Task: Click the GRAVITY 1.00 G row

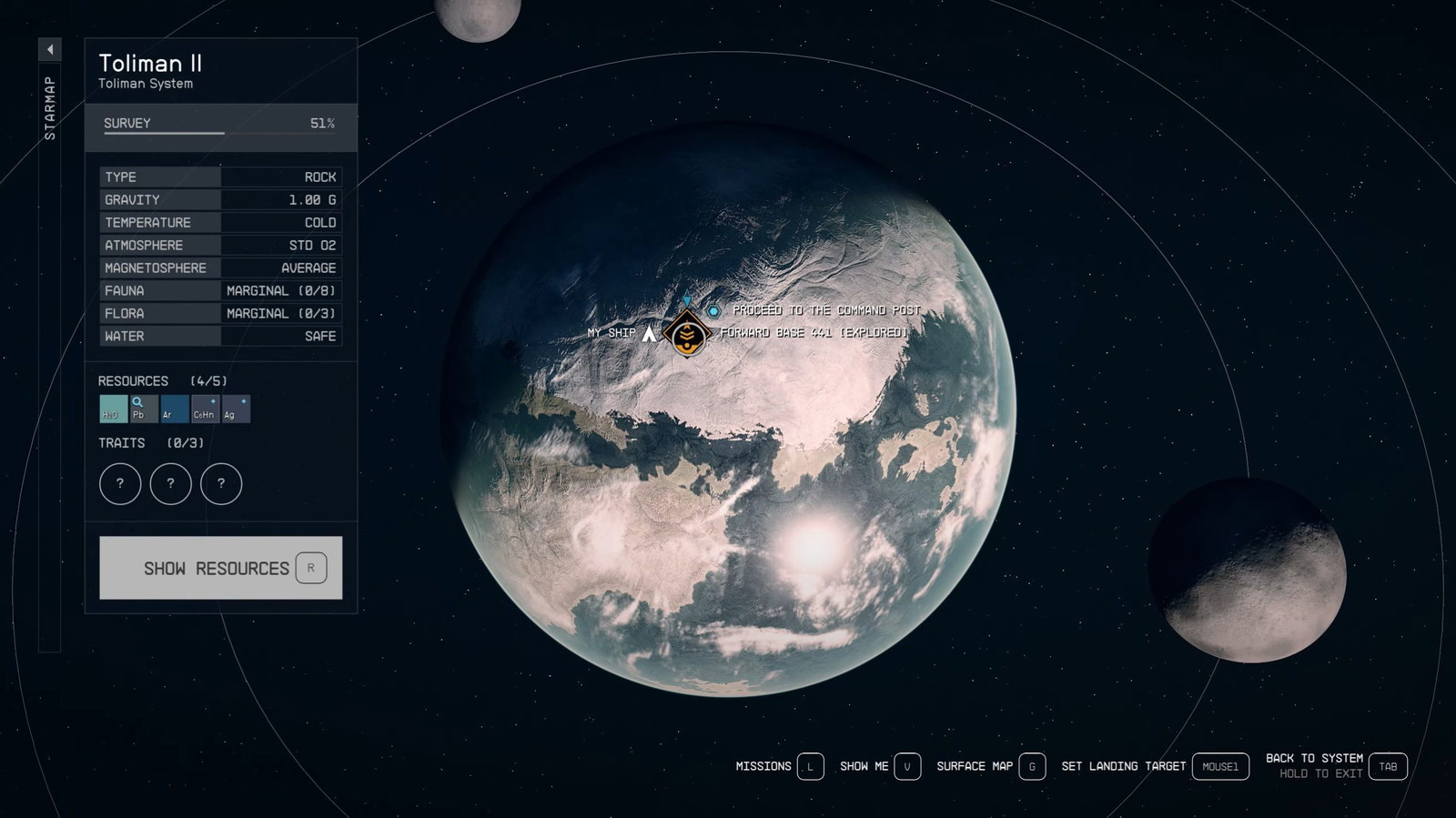Action: pos(221,199)
